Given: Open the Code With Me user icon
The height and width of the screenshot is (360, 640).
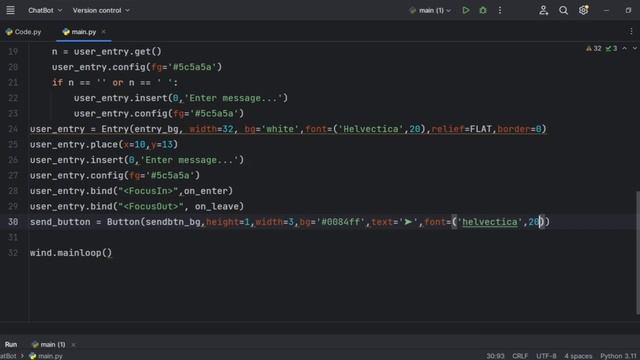Looking at the screenshot, I should point(543,10).
